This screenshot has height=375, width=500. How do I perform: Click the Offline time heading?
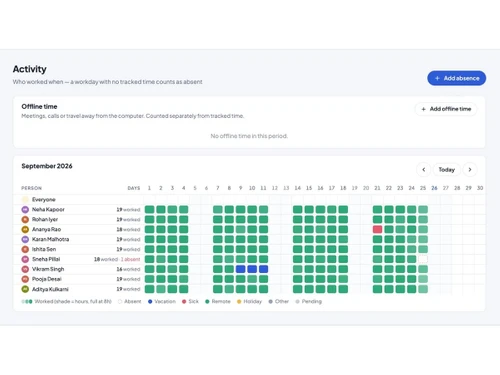coord(39,106)
